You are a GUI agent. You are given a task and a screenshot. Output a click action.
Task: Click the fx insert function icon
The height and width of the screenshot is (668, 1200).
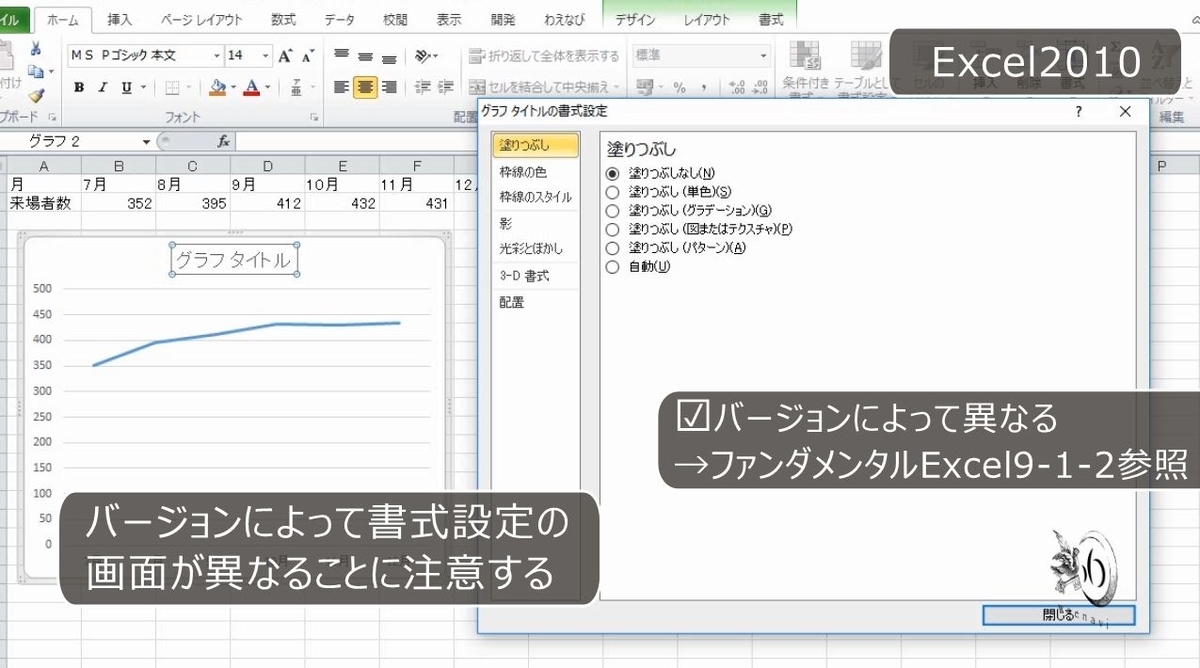point(224,142)
